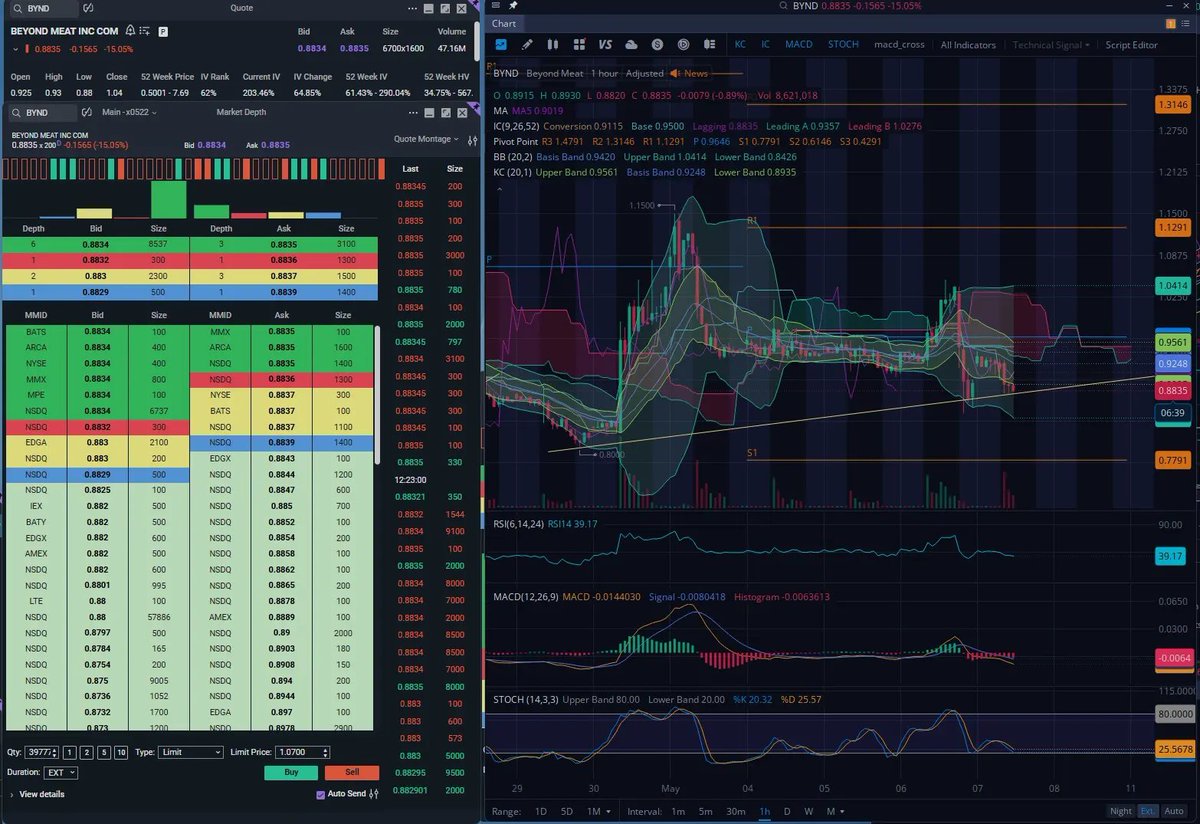This screenshot has height=824, width=1200.
Task: Click the red Sell button
Action: click(x=352, y=773)
